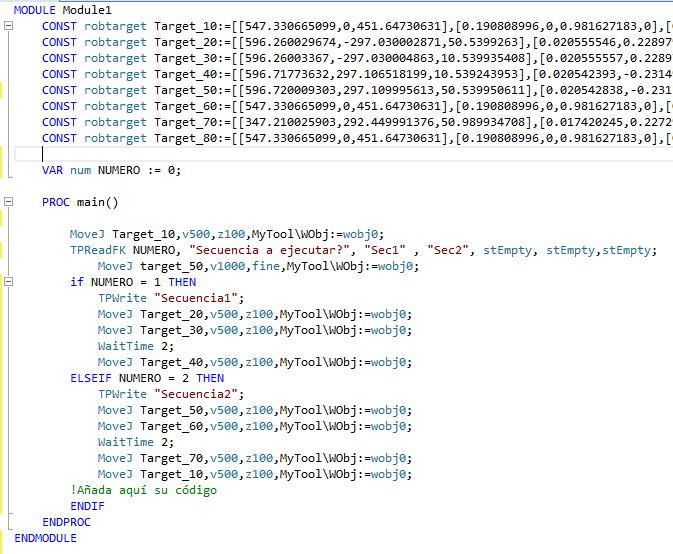Click the first 'WaitTime 2;' line
Viewport: 673px width, 554px height.
136,346
